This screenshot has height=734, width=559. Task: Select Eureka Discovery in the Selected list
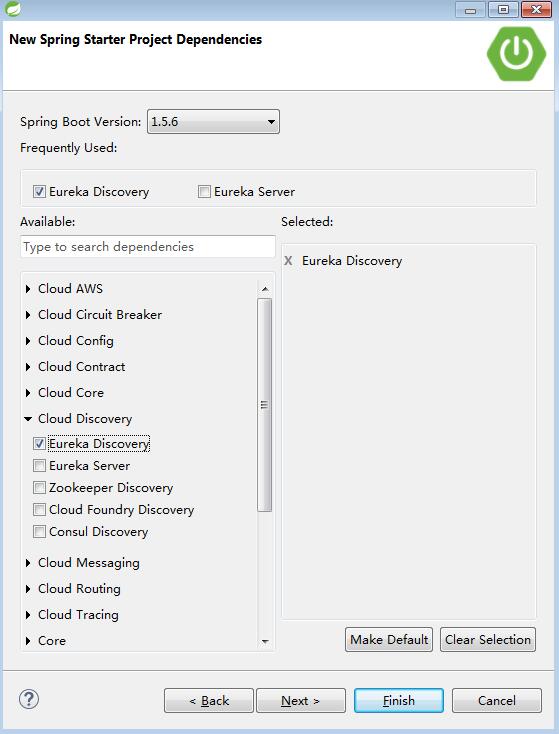352,261
